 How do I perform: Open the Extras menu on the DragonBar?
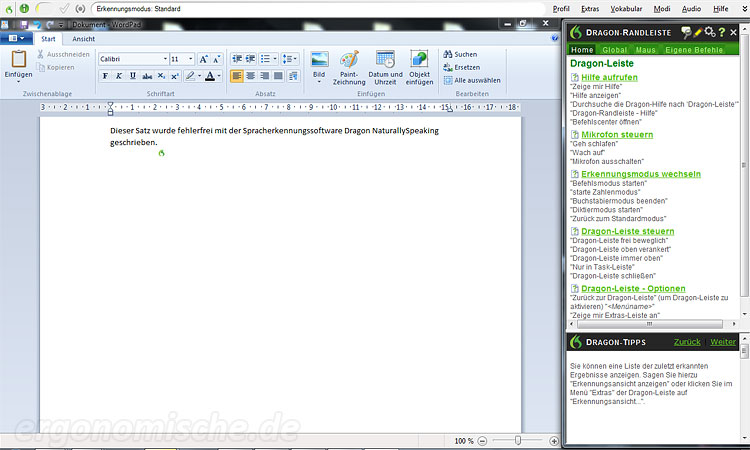[x=590, y=9]
